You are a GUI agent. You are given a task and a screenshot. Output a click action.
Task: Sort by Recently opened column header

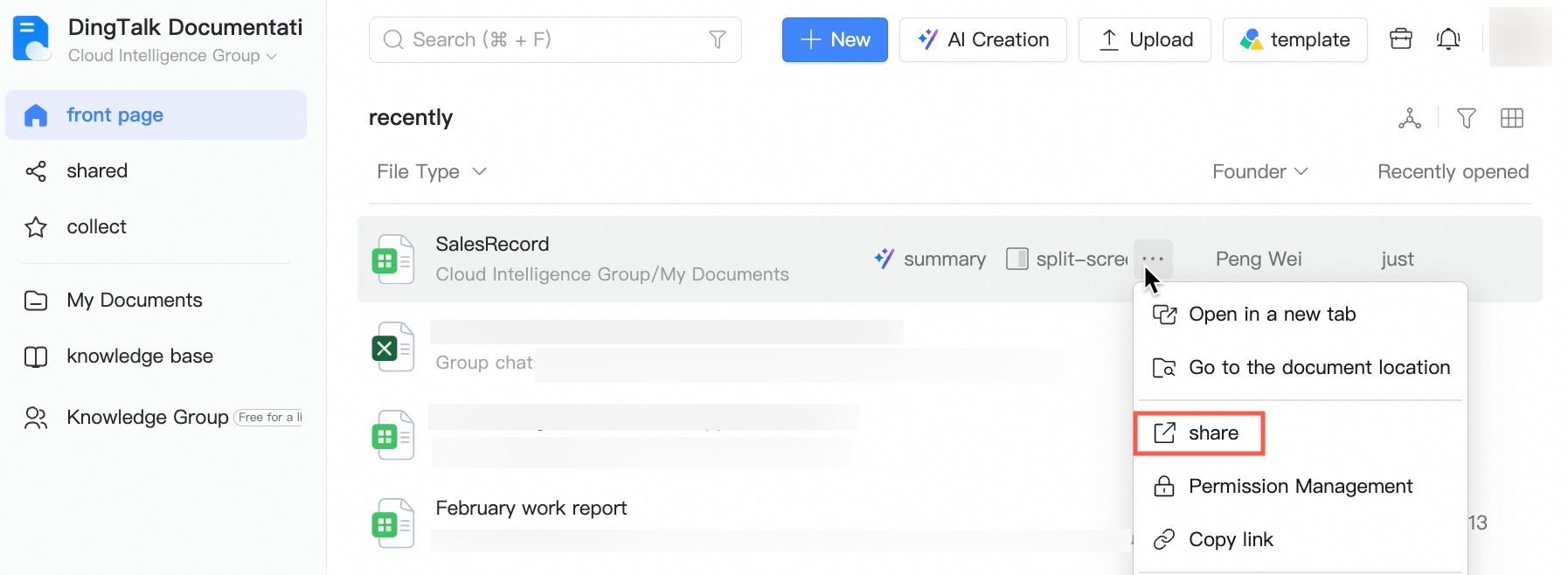pos(1453,172)
